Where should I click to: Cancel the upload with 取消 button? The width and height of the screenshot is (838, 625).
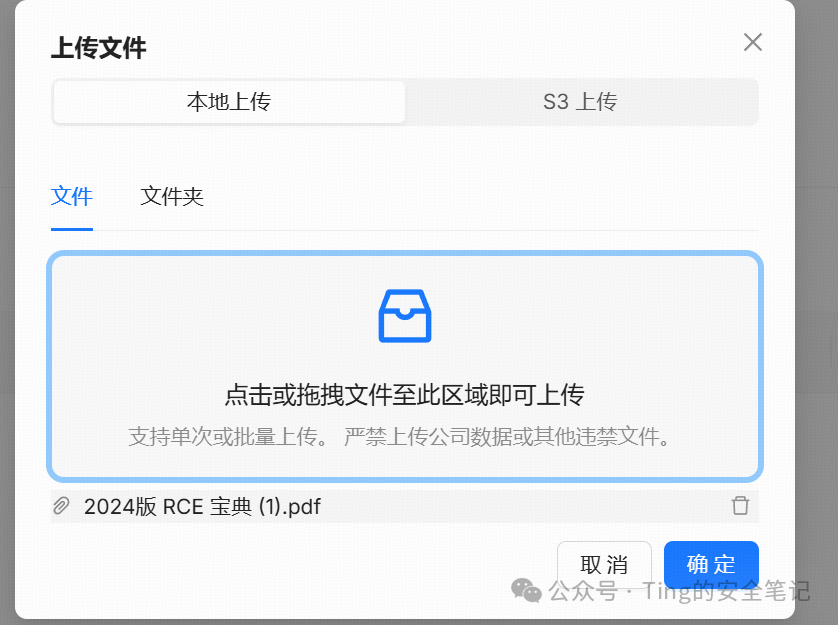(x=604, y=565)
